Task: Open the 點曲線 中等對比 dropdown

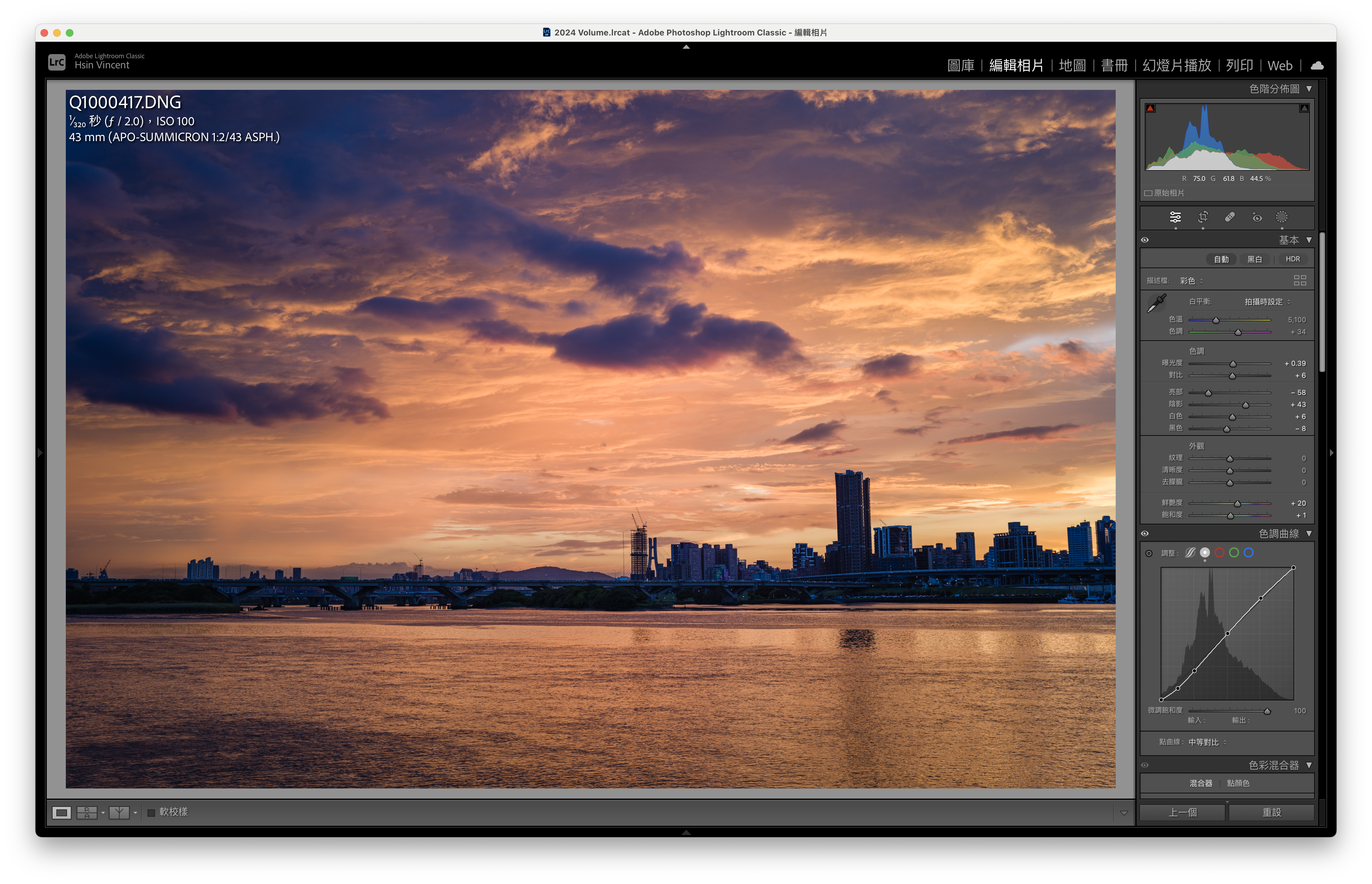Action: [x=1207, y=742]
